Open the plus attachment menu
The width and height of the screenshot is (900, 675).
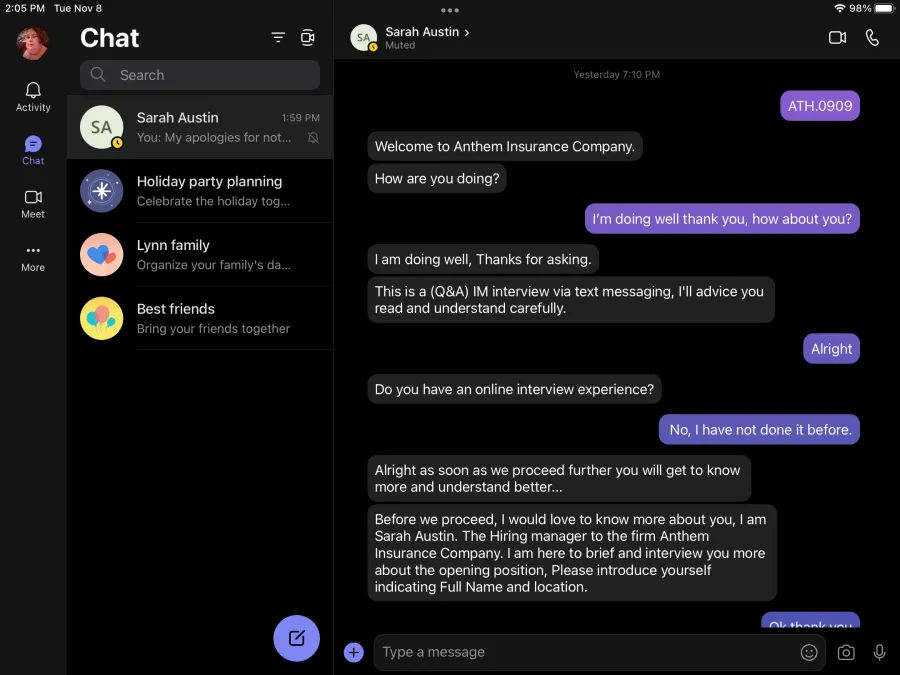(x=354, y=652)
